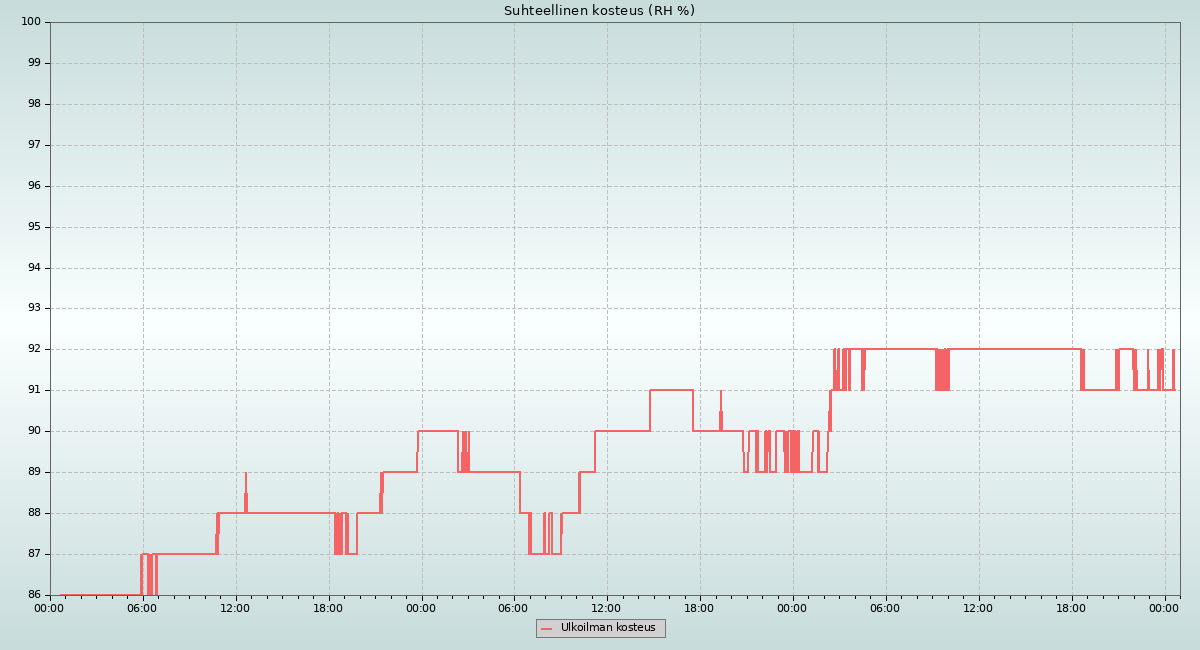Click the leftmost 00:00 x-axis time label
Screen dimensions: 1200x650
pyautogui.click(x=50, y=607)
